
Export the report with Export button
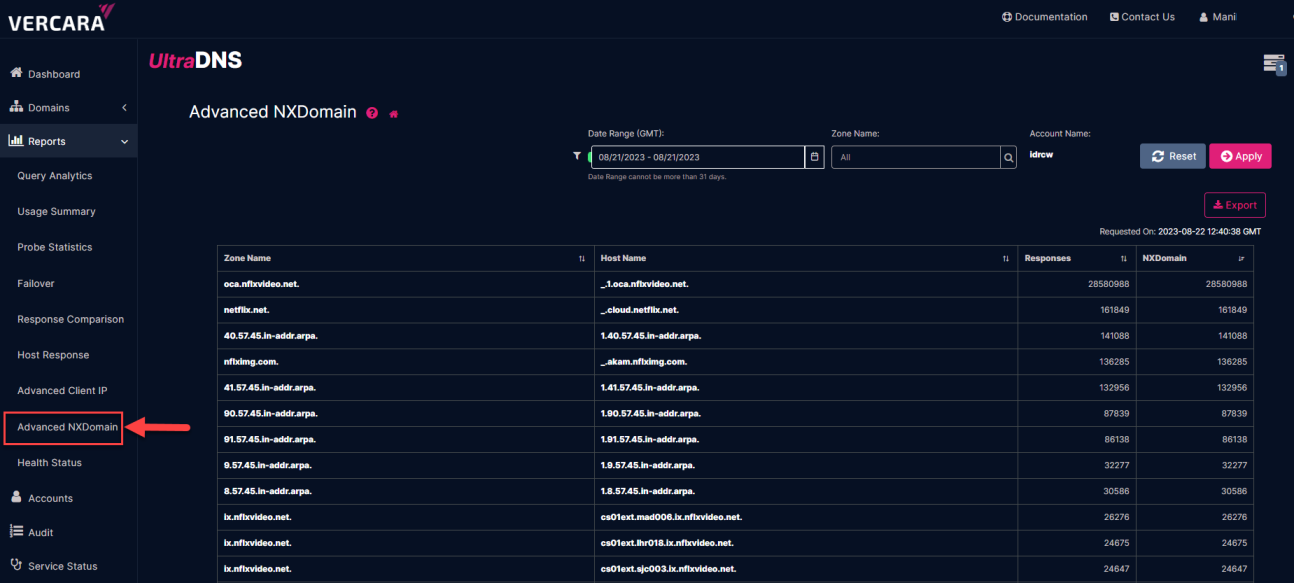tap(1235, 205)
